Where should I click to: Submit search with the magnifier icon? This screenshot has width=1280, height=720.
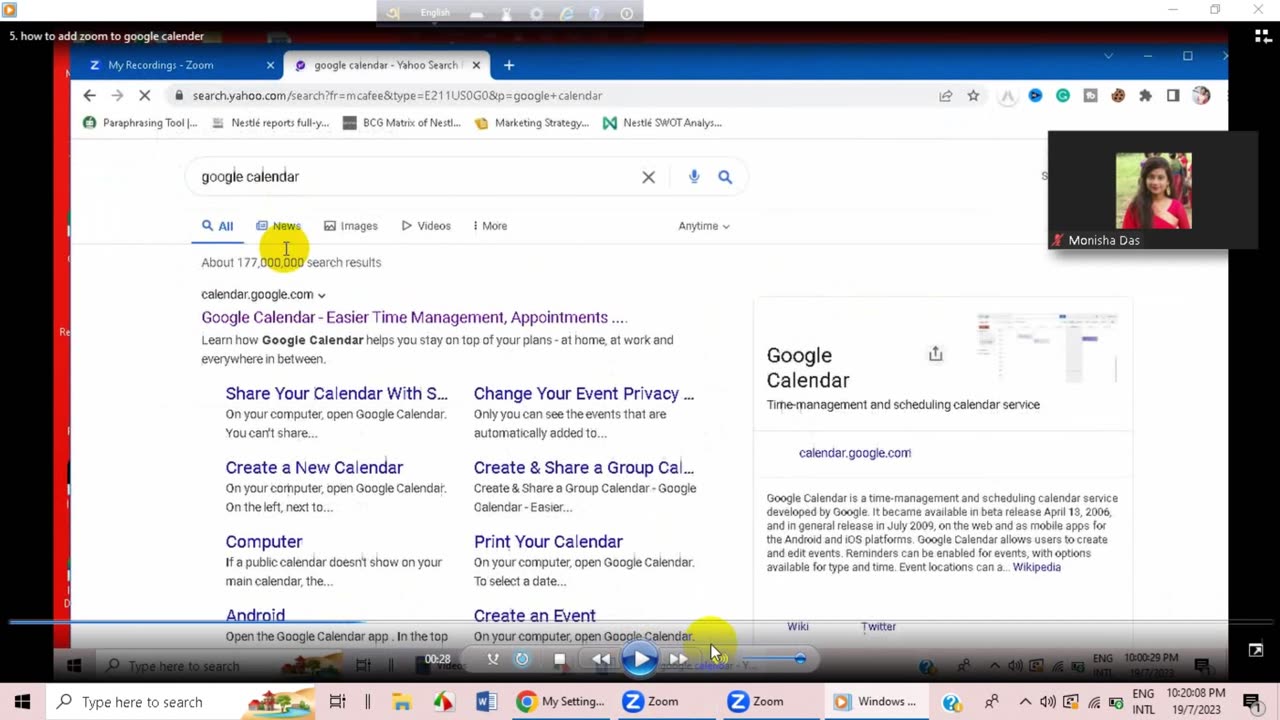pos(725,177)
